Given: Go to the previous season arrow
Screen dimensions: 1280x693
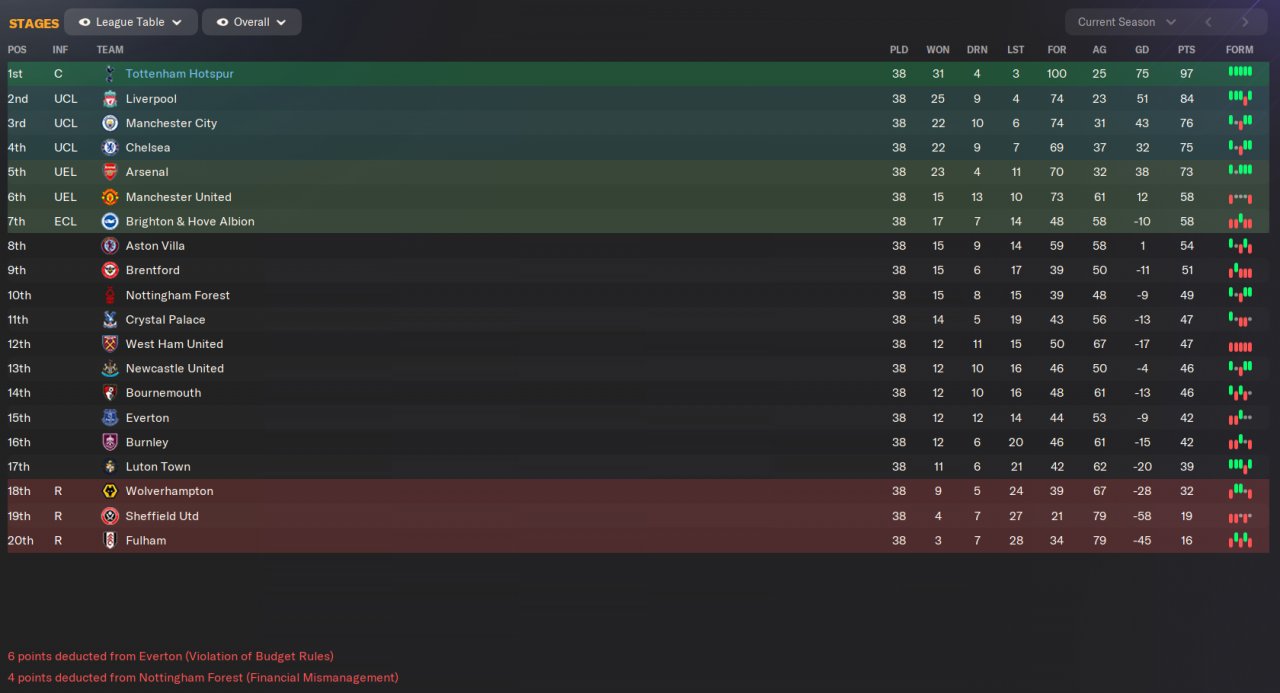Looking at the screenshot, I should click(x=1208, y=22).
